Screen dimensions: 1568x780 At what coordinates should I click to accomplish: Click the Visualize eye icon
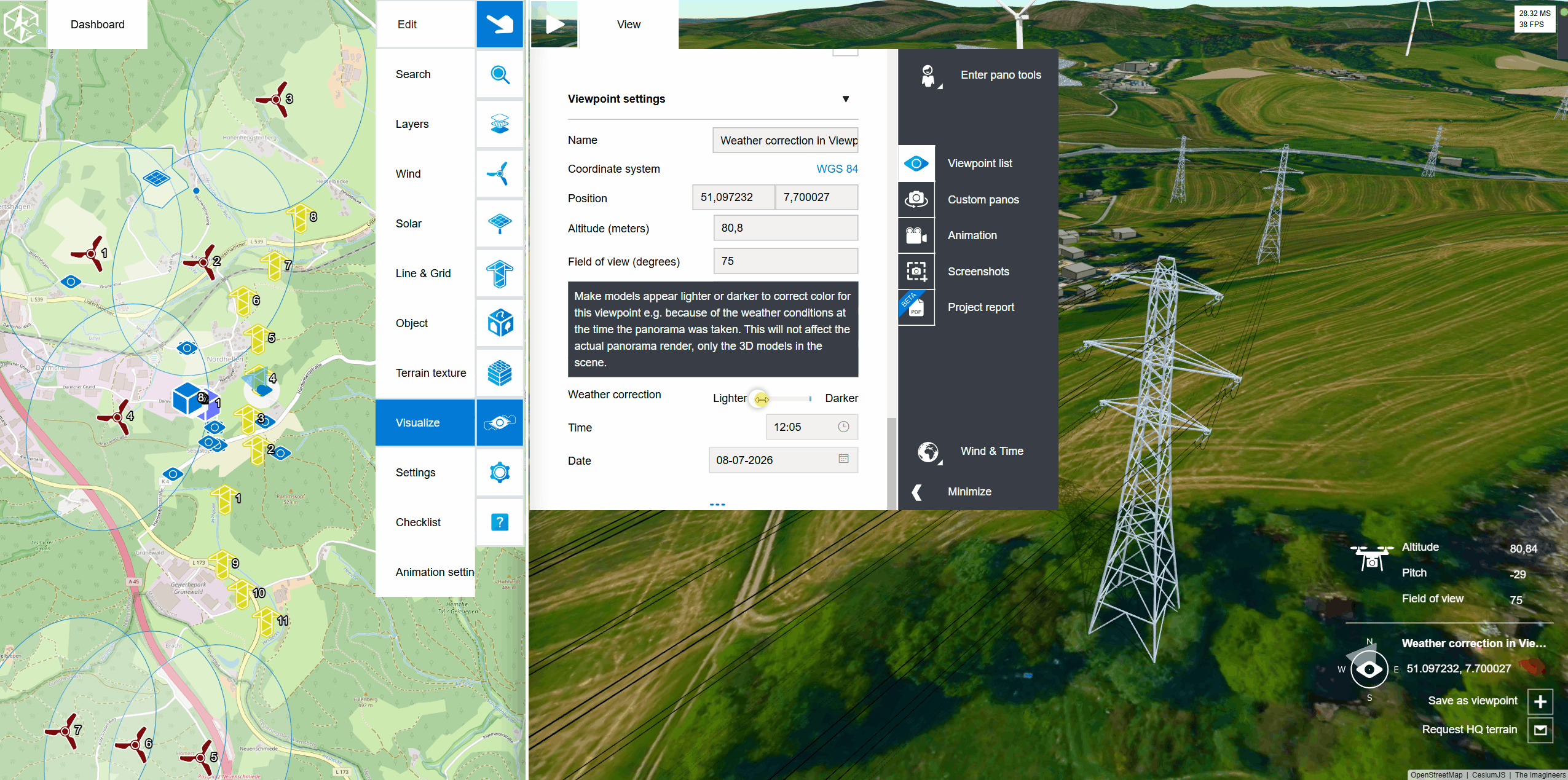(x=500, y=423)
